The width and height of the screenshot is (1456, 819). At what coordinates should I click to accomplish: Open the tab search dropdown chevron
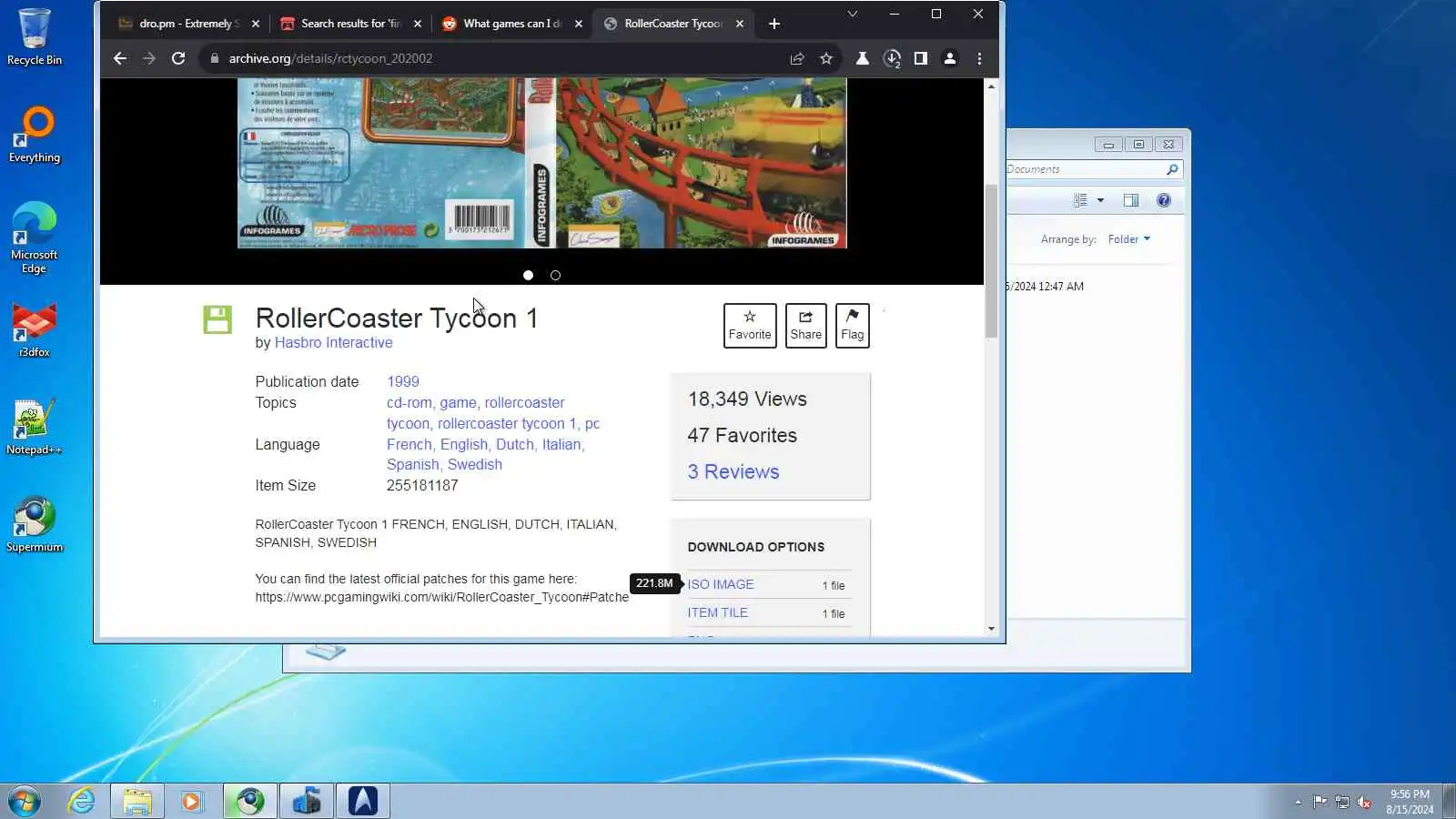pyautogui.click(x=853, y=15)
